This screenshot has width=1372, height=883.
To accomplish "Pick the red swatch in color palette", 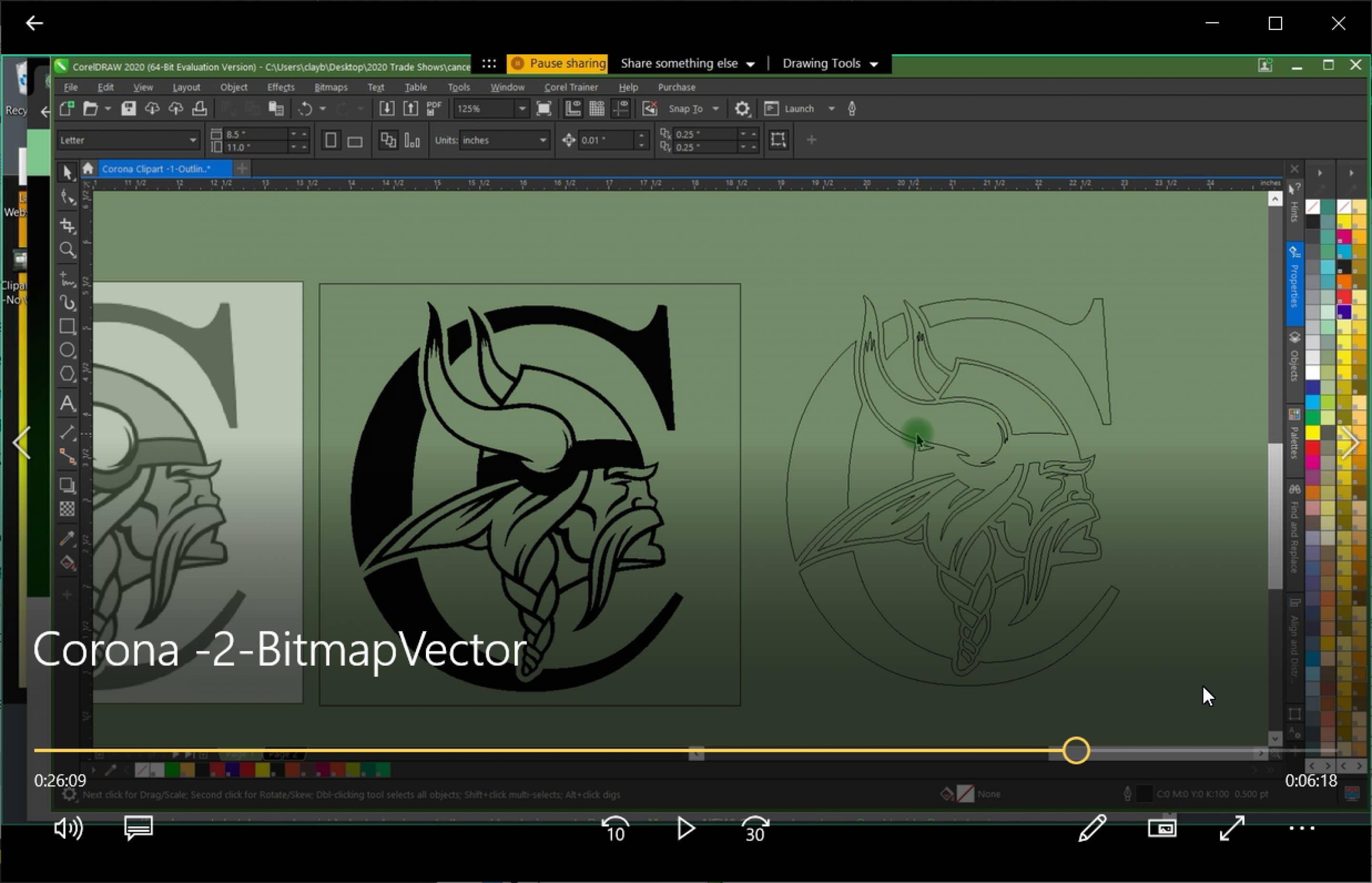I will [1312, 448].
